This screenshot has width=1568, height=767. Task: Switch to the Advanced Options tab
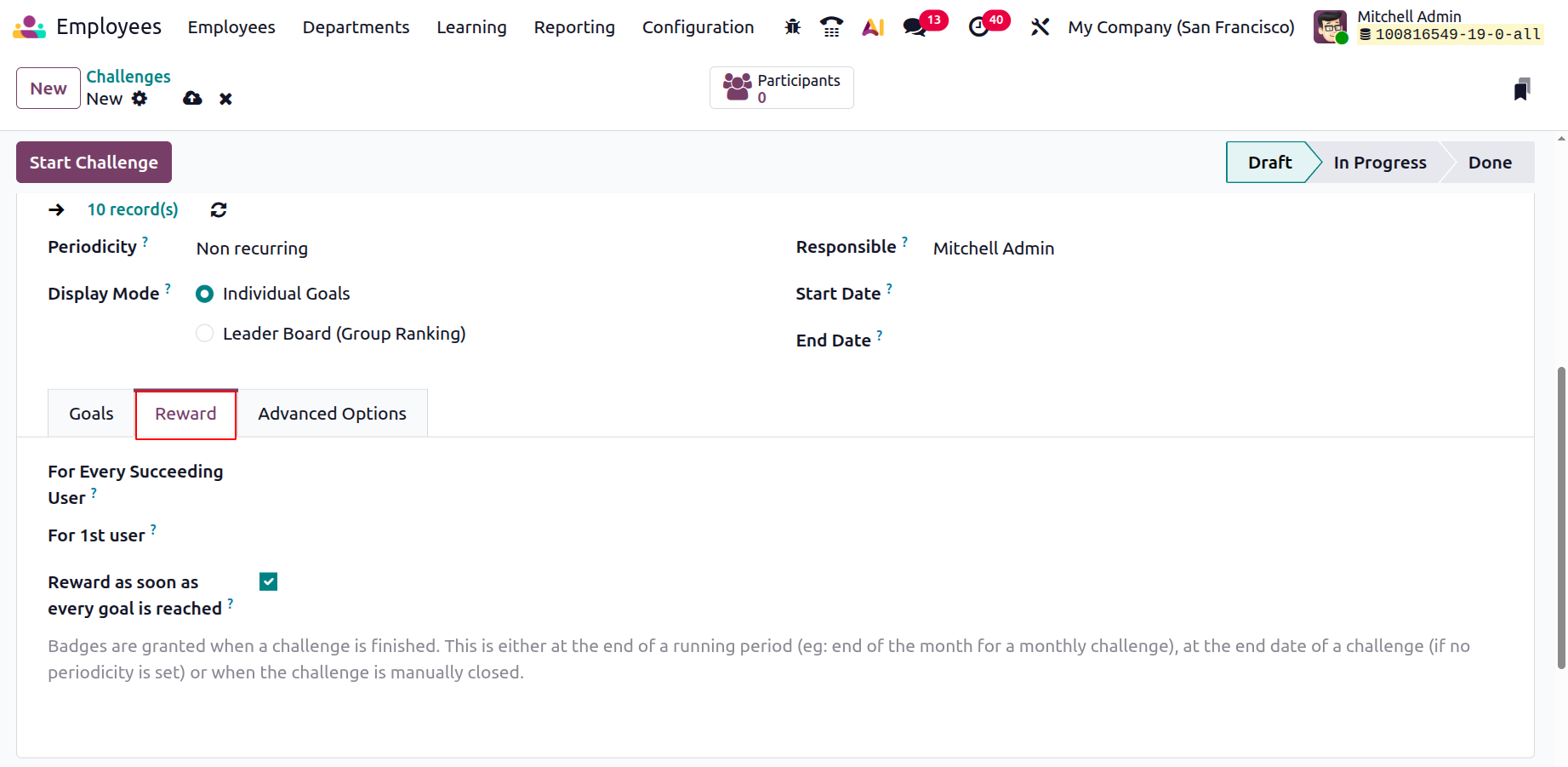332,414
